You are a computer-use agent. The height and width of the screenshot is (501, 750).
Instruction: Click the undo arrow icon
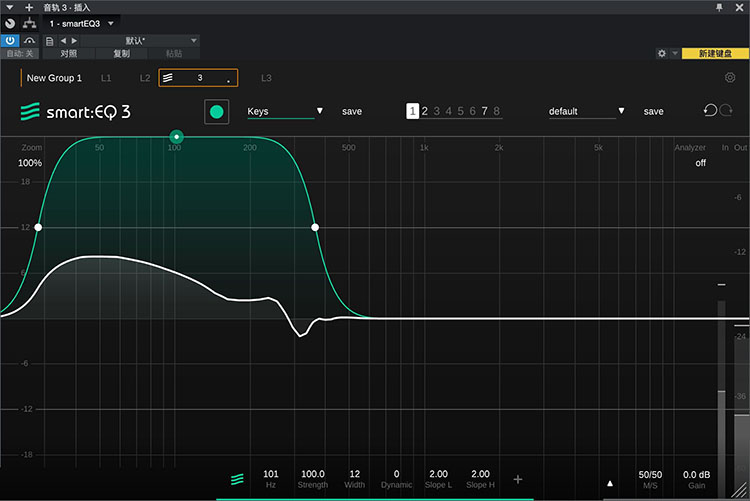click(x=710, y=110)
